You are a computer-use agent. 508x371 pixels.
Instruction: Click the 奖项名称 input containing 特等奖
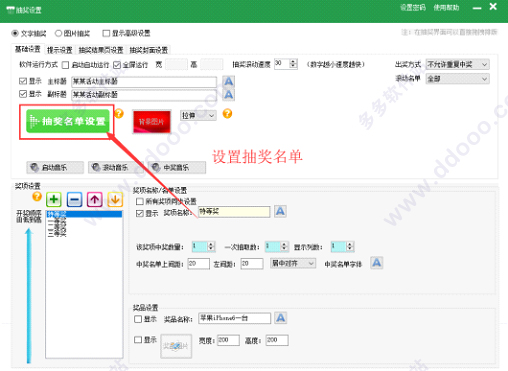pos(234,212)
